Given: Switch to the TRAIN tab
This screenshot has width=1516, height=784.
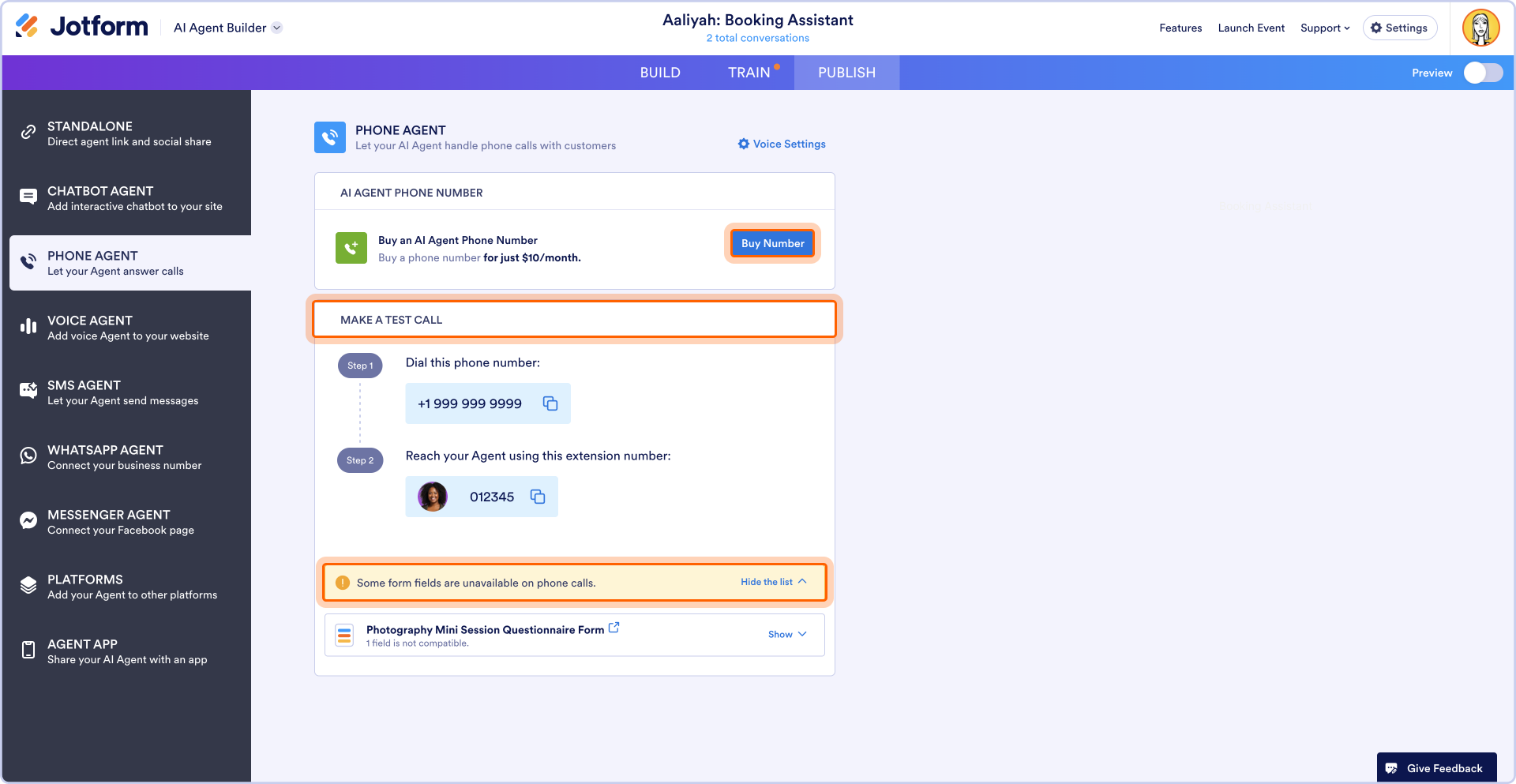Looking at the screenshot, I should point(749,73).
